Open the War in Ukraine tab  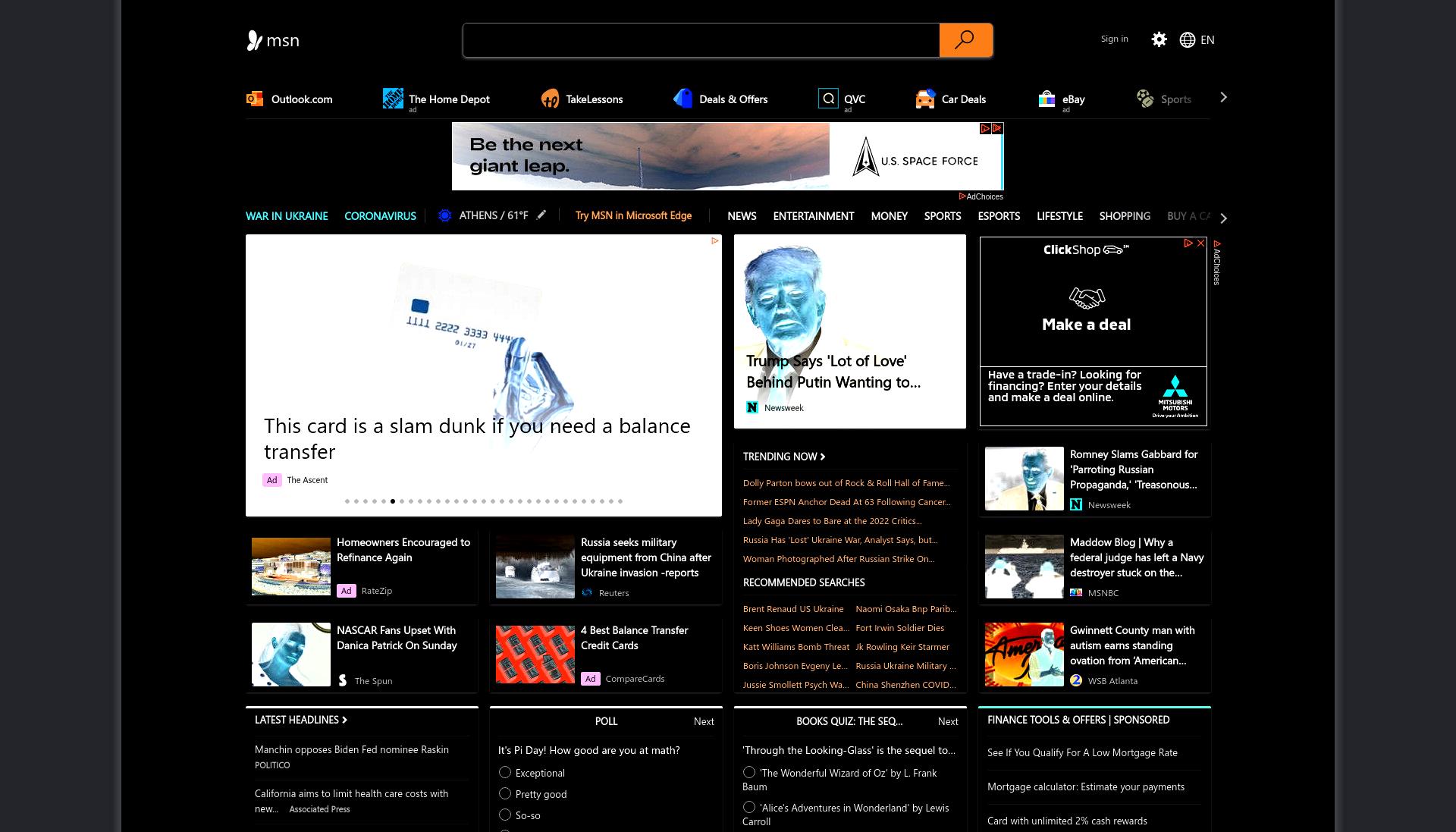287,216
